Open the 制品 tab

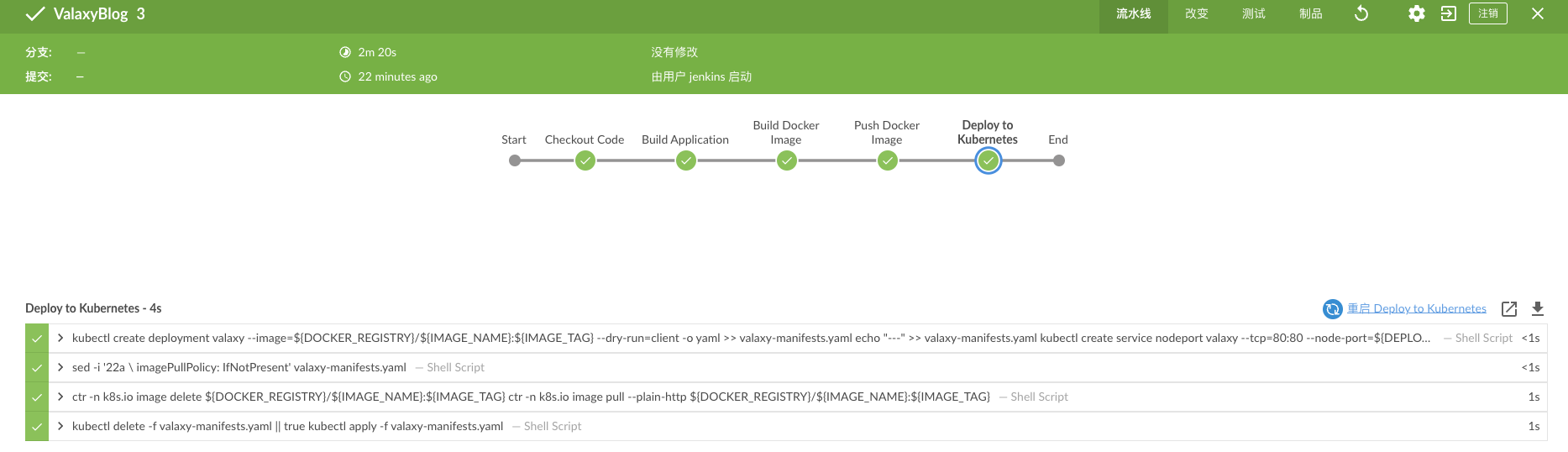tap(1311, 14)
